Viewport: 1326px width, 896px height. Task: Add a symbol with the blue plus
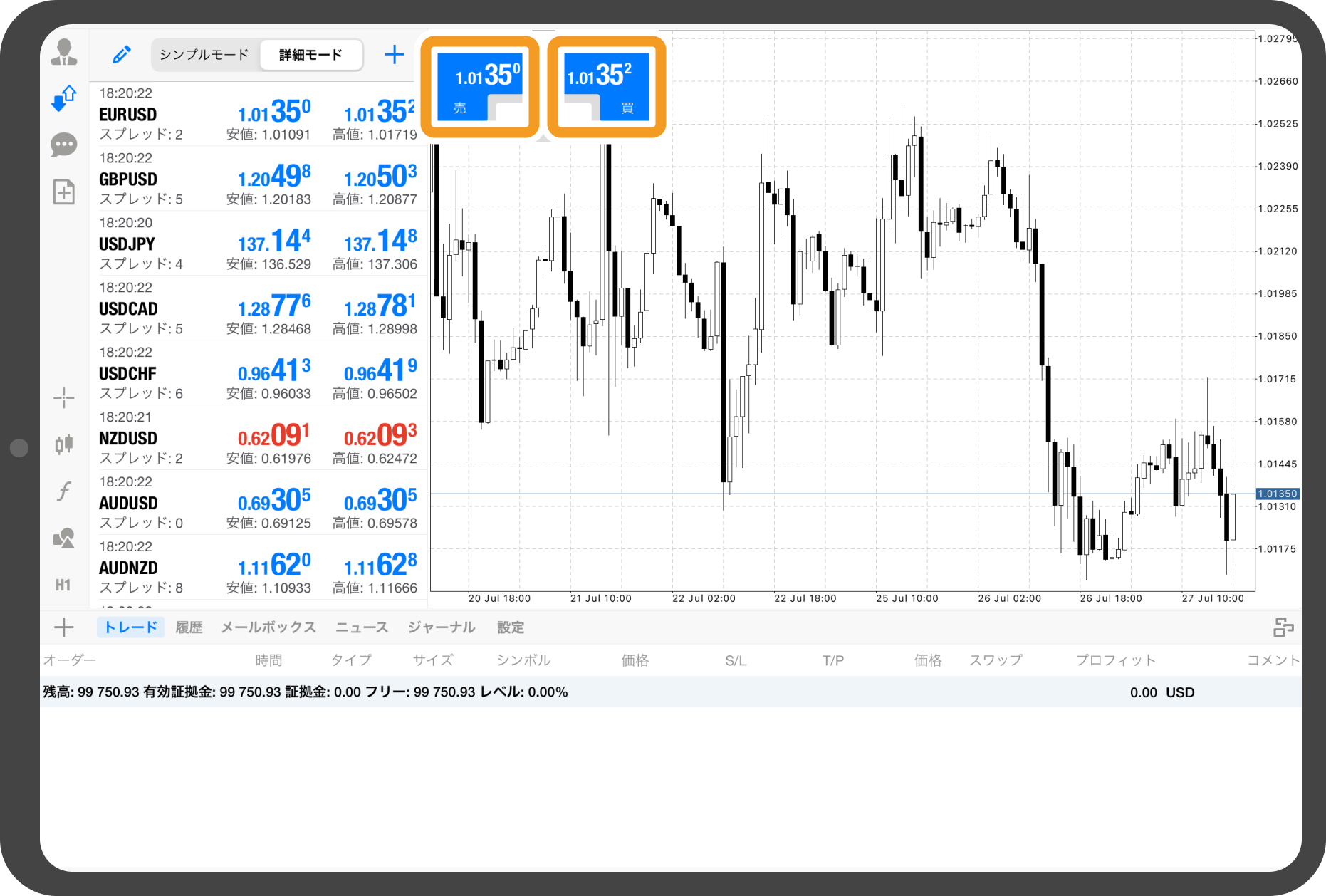(x=395, y=55)
